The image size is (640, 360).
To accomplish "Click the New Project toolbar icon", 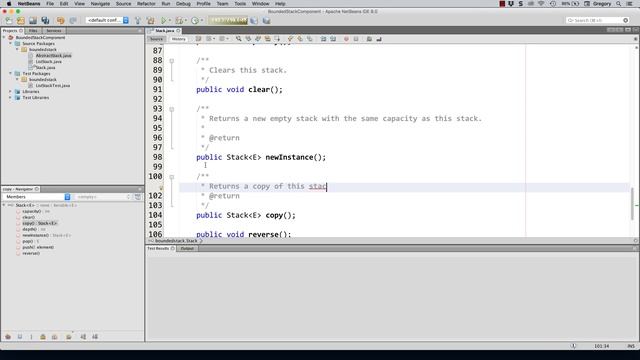I will pyautogui.click(x=20, y=20).
